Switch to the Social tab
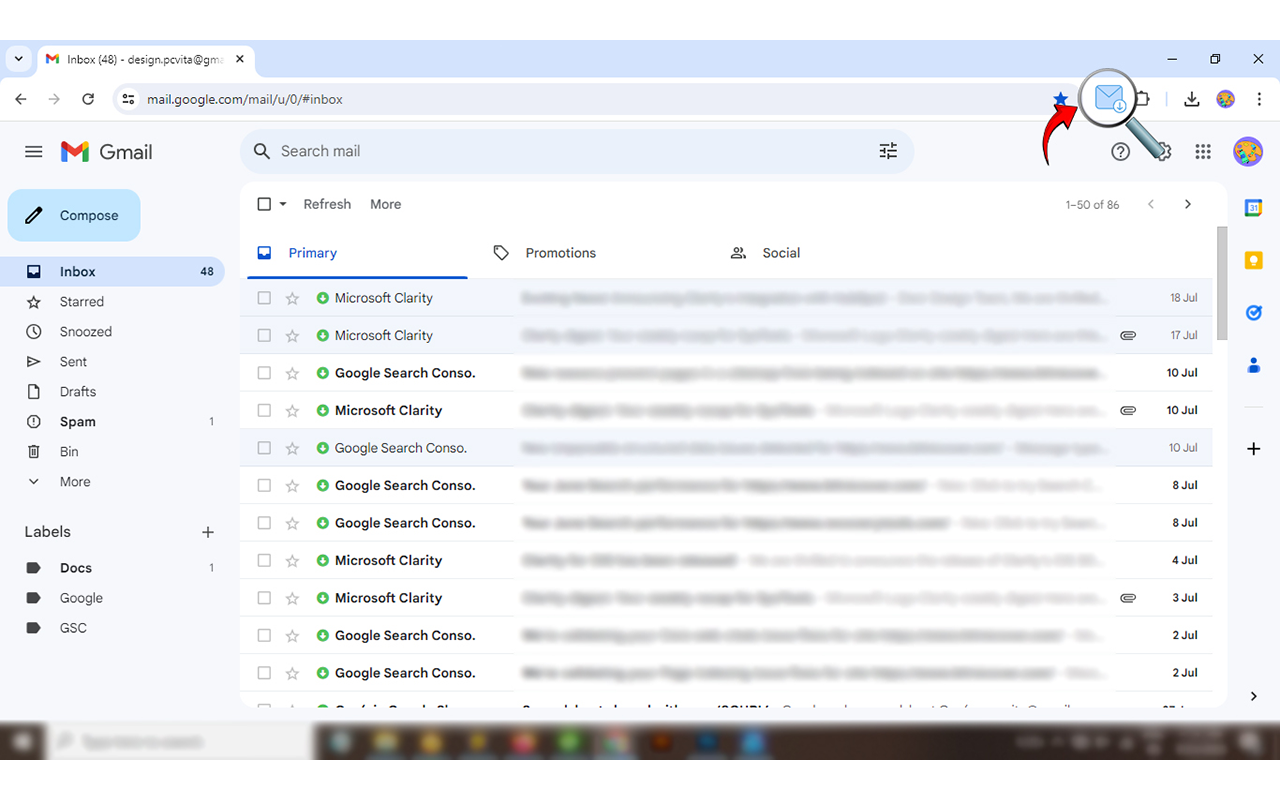1280x800 pixels. click(781, 252)
